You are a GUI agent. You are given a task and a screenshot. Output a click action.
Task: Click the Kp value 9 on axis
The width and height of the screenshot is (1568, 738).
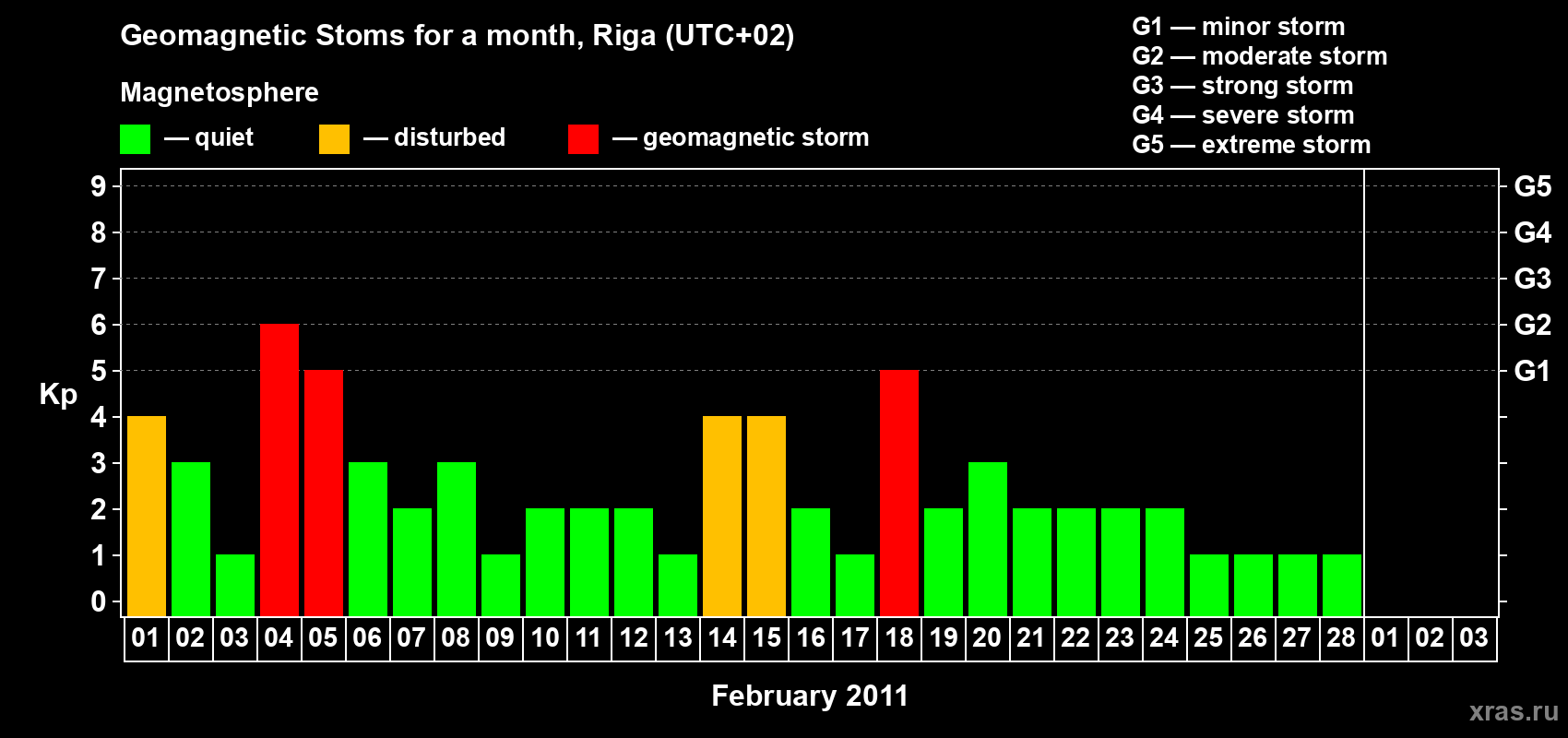tap(99, 186)
